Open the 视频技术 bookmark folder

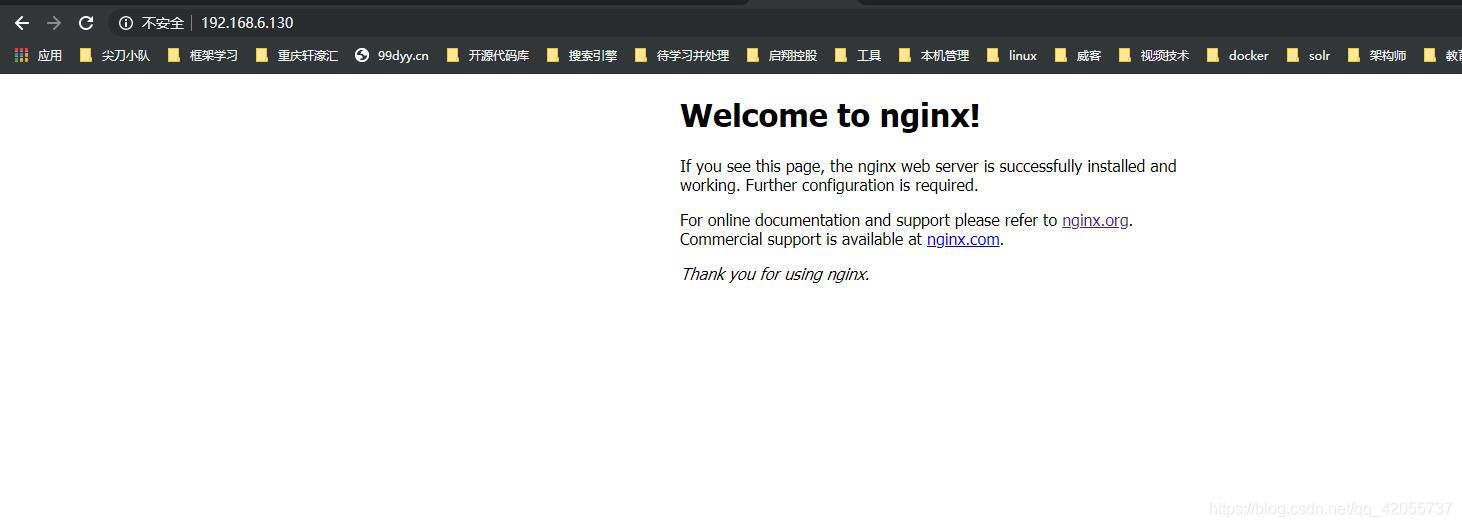(1154, 56)
